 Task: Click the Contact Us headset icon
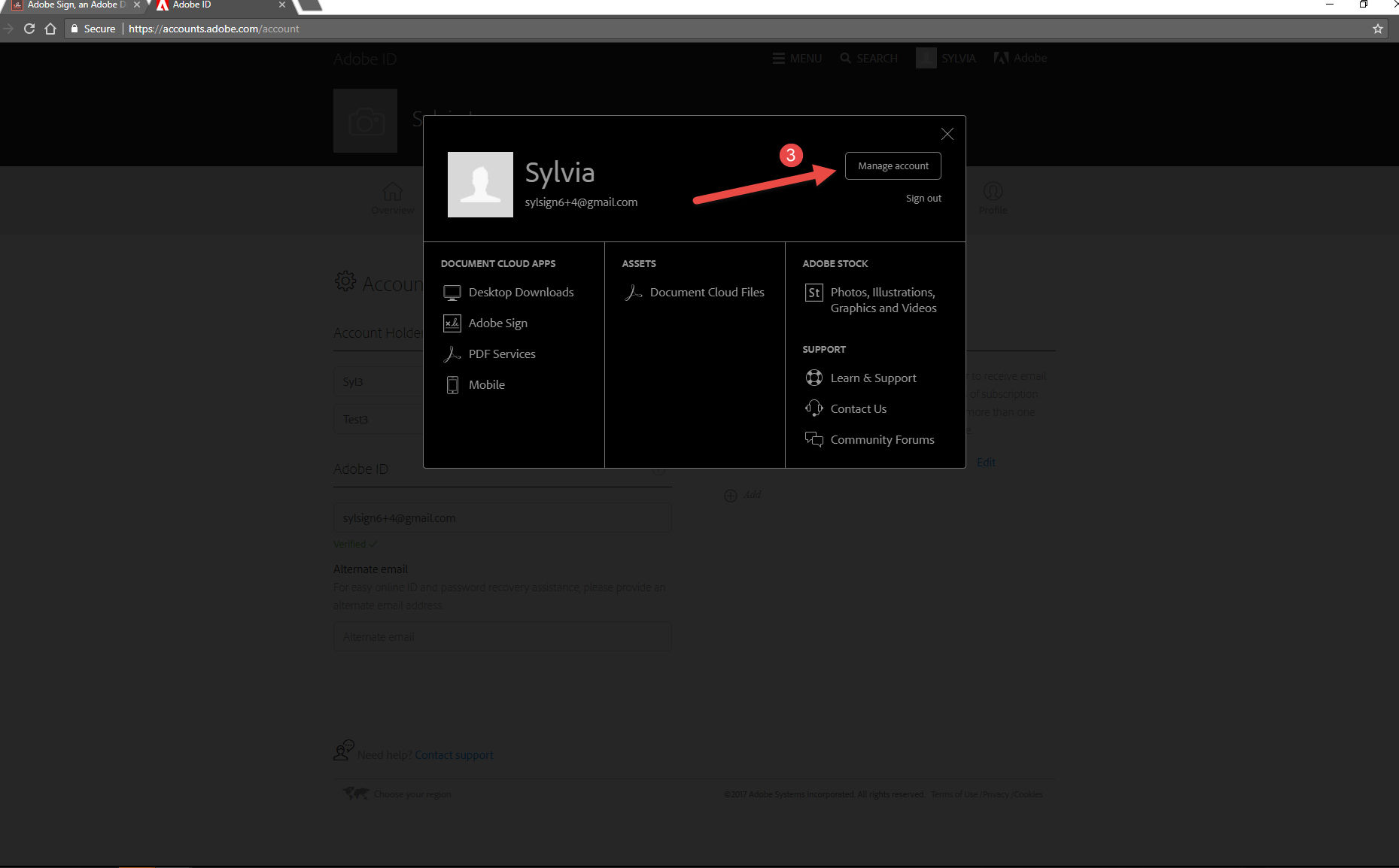pos(814,408)
